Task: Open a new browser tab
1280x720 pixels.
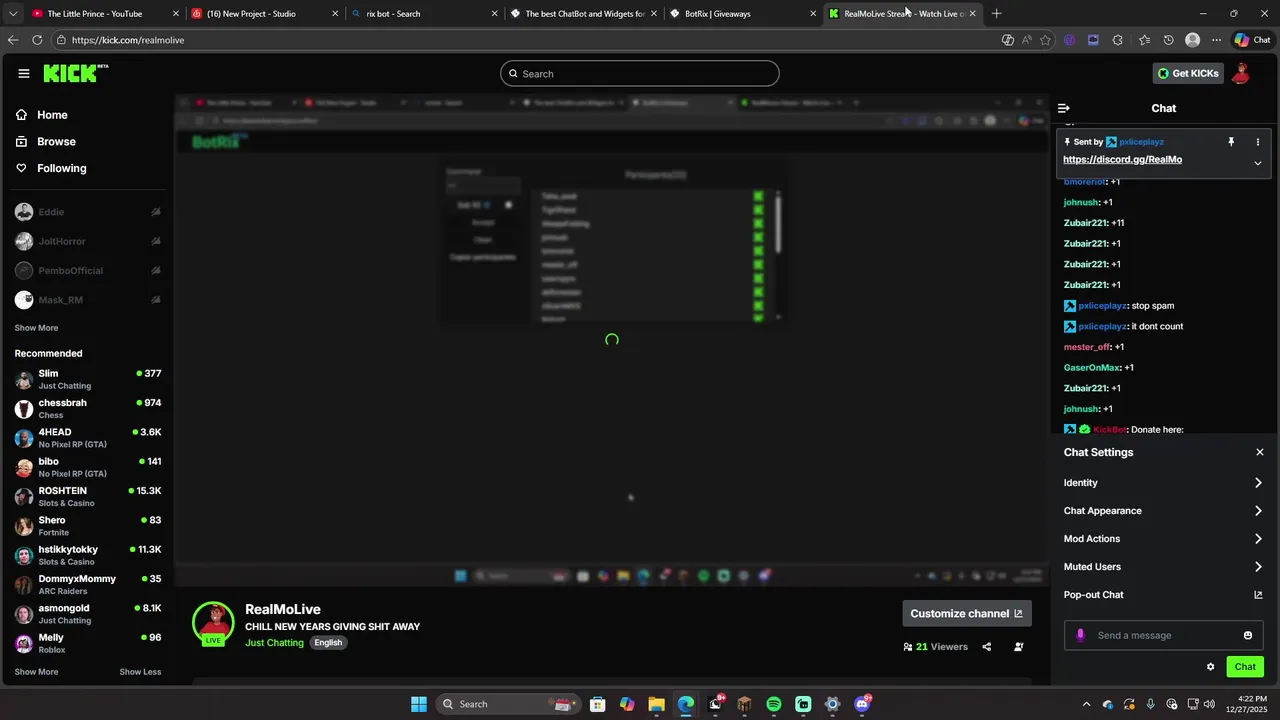Action: pos(996,14)
